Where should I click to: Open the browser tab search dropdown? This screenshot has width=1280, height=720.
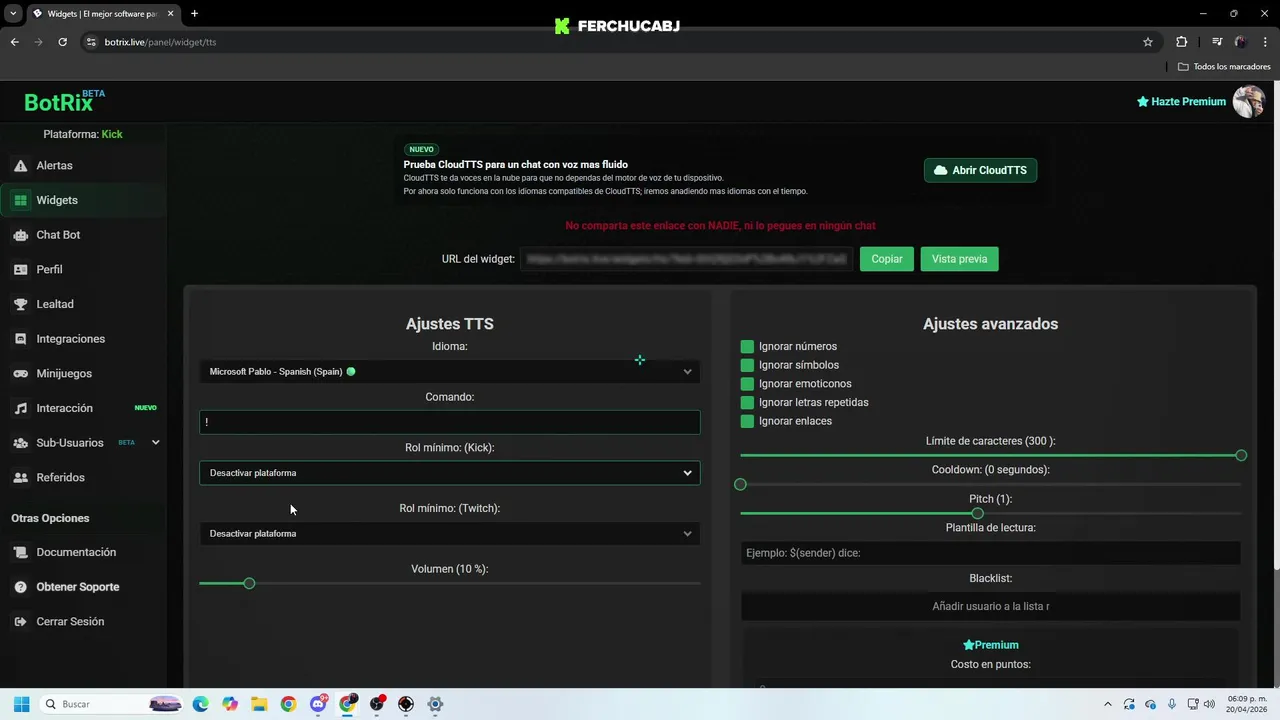13,14
